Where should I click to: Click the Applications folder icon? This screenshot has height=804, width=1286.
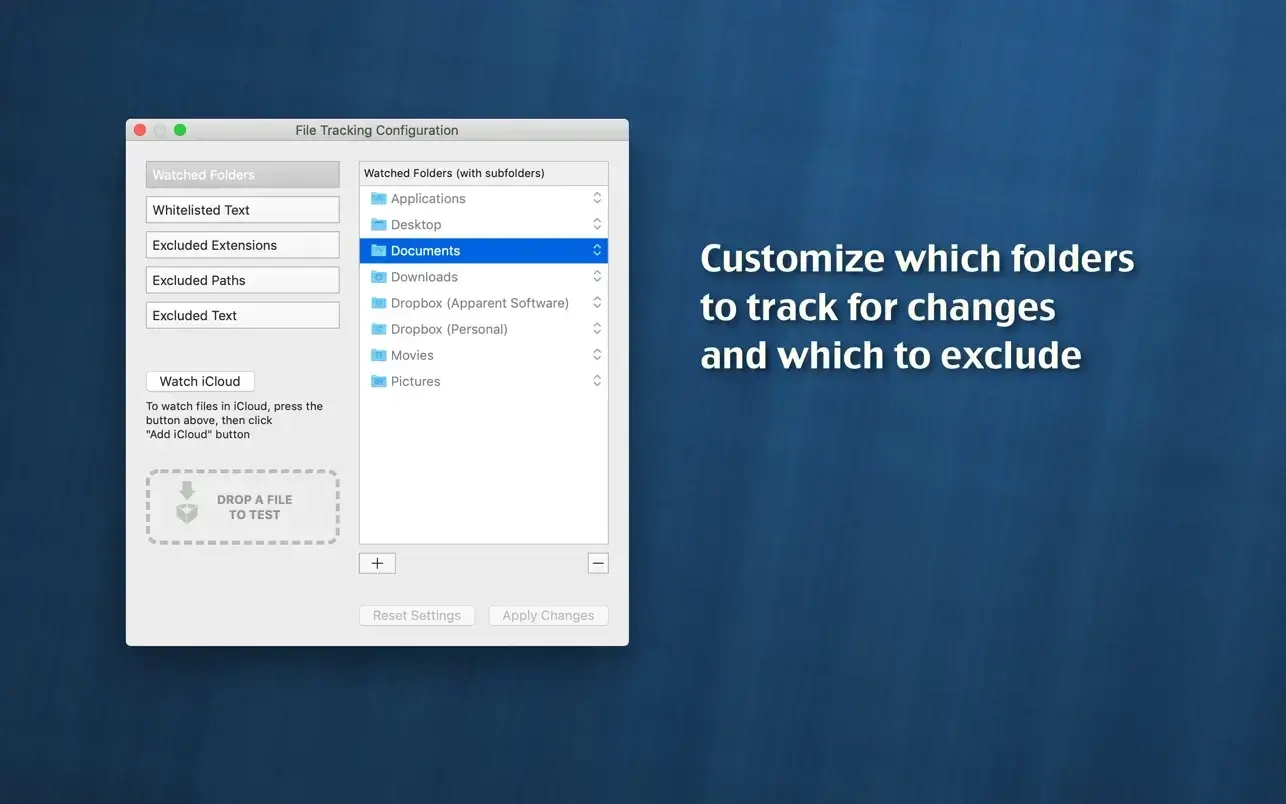378,199
